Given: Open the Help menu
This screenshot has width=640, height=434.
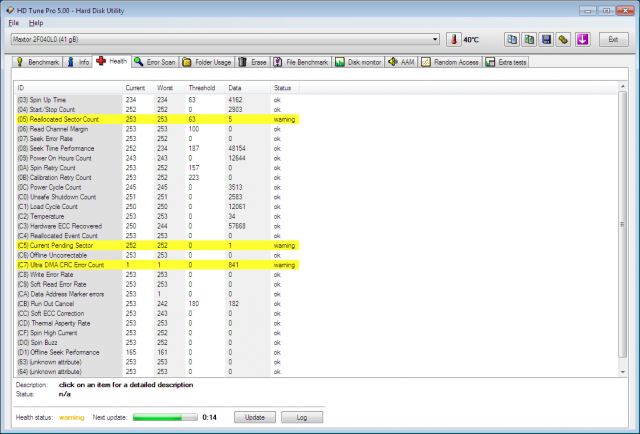Looking at the screenshot, I should [36, 22].
